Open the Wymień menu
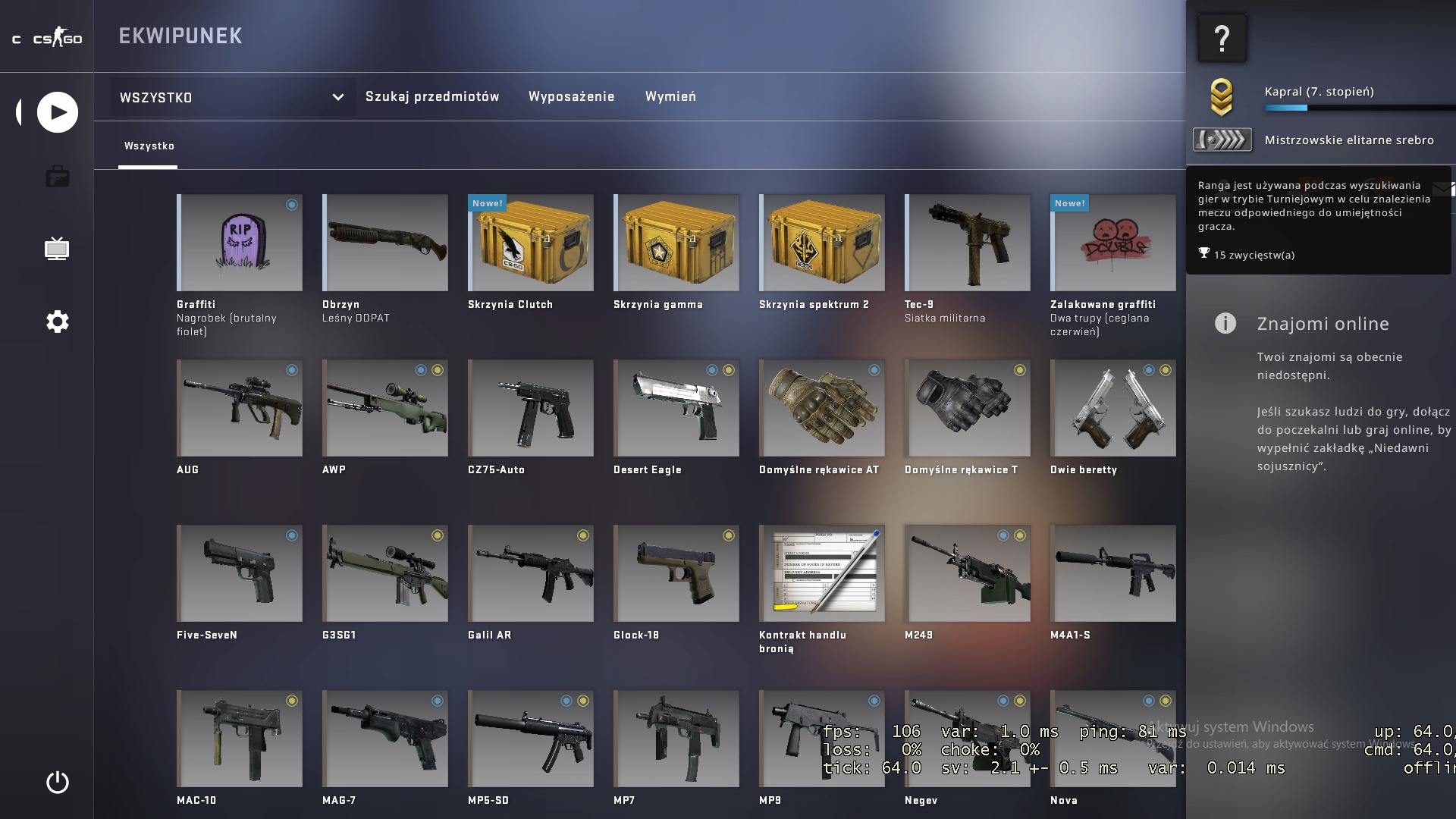Image resolution: width=1456 pixels, height=819 pixels. (670, 96)
